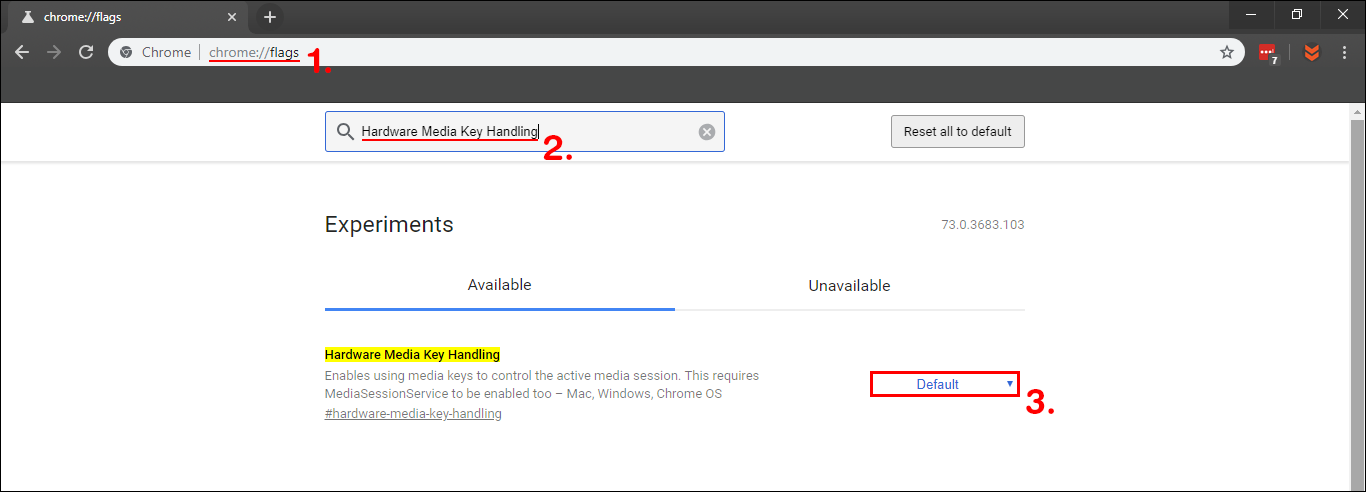Open Chrome's three-dot menu
The image size is (1366, 492).
pos(1344,52)
